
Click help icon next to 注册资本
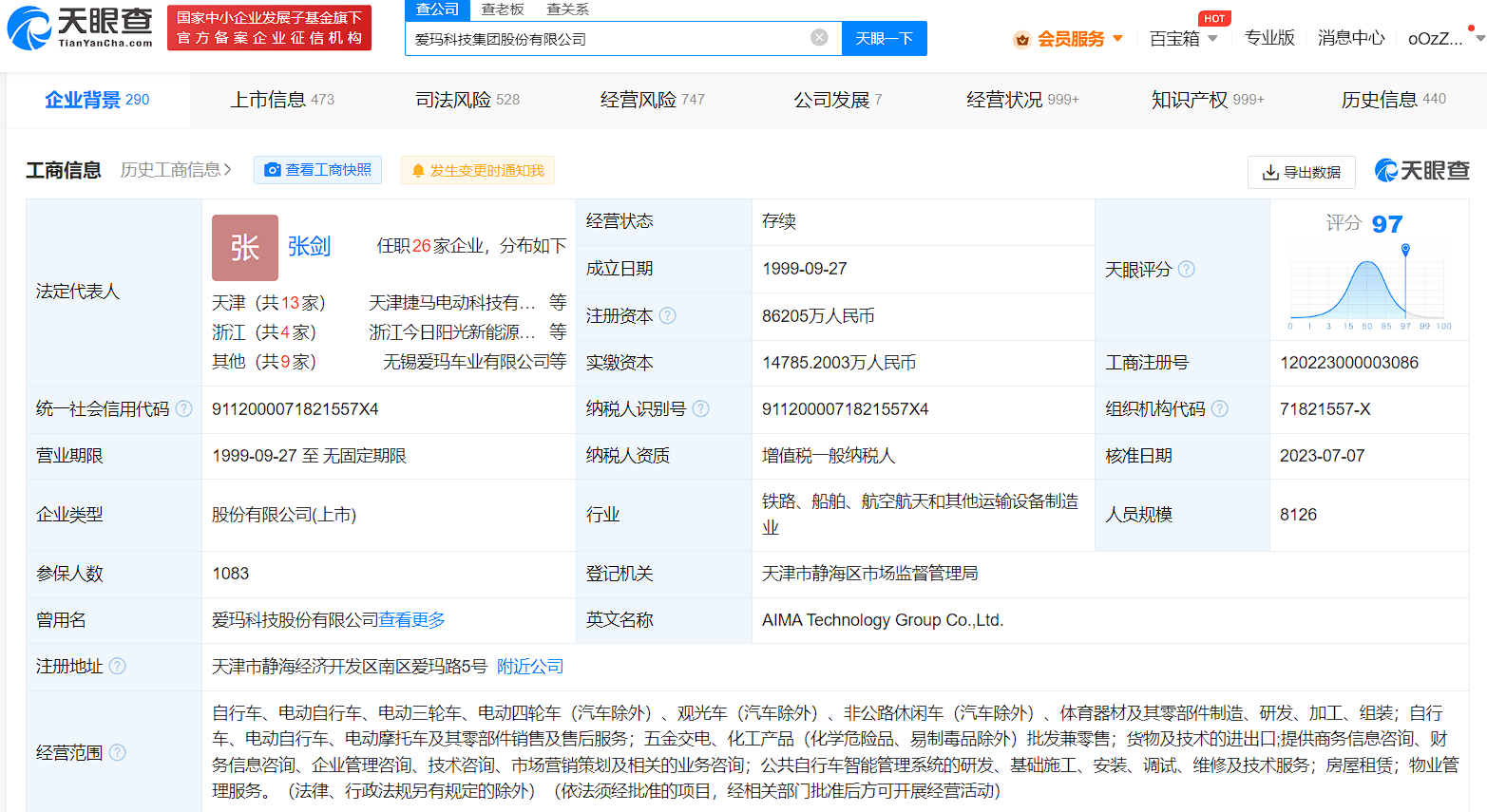click(668, 315)
